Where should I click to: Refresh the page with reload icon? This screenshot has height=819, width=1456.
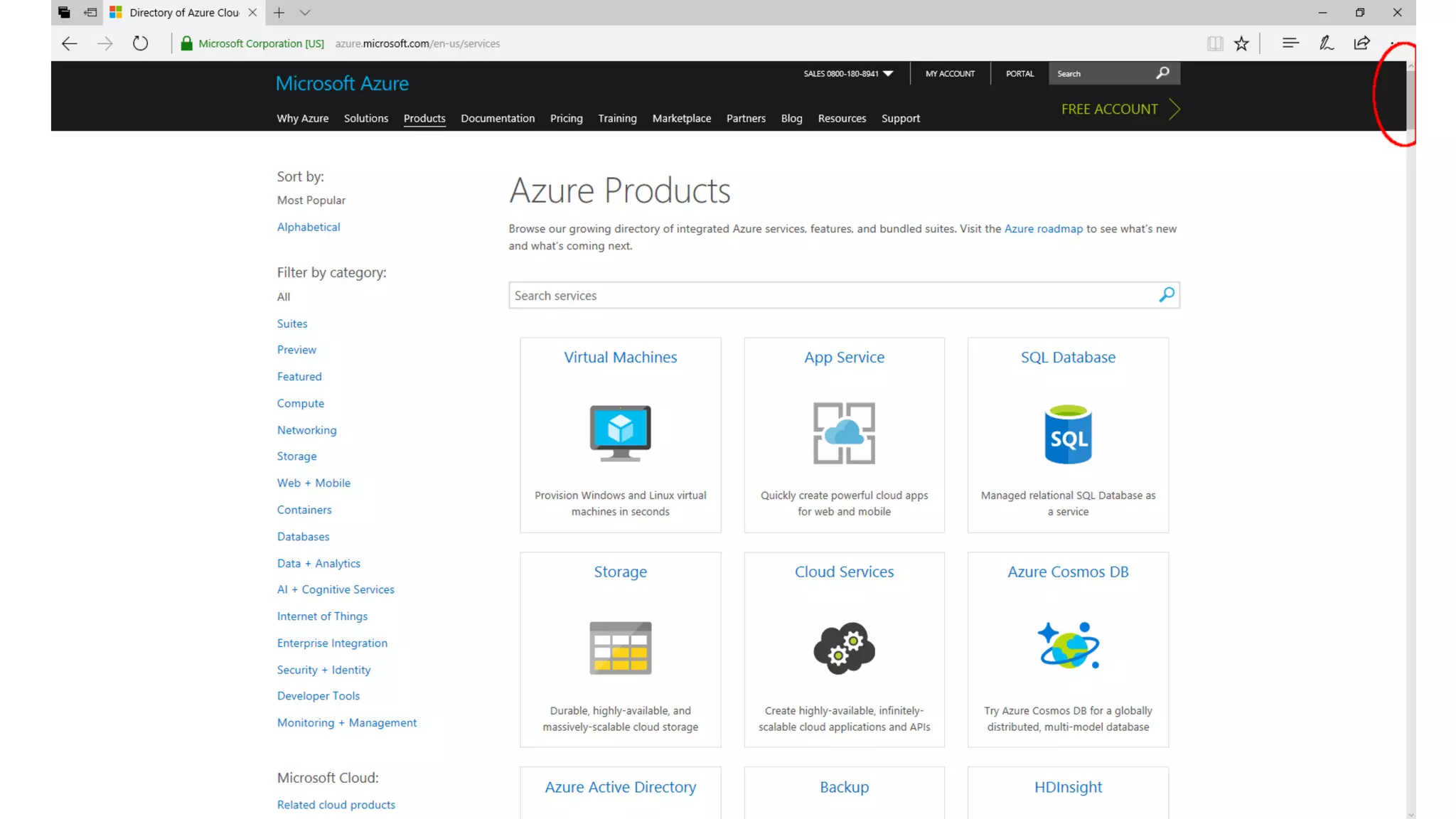coord(140,43)
